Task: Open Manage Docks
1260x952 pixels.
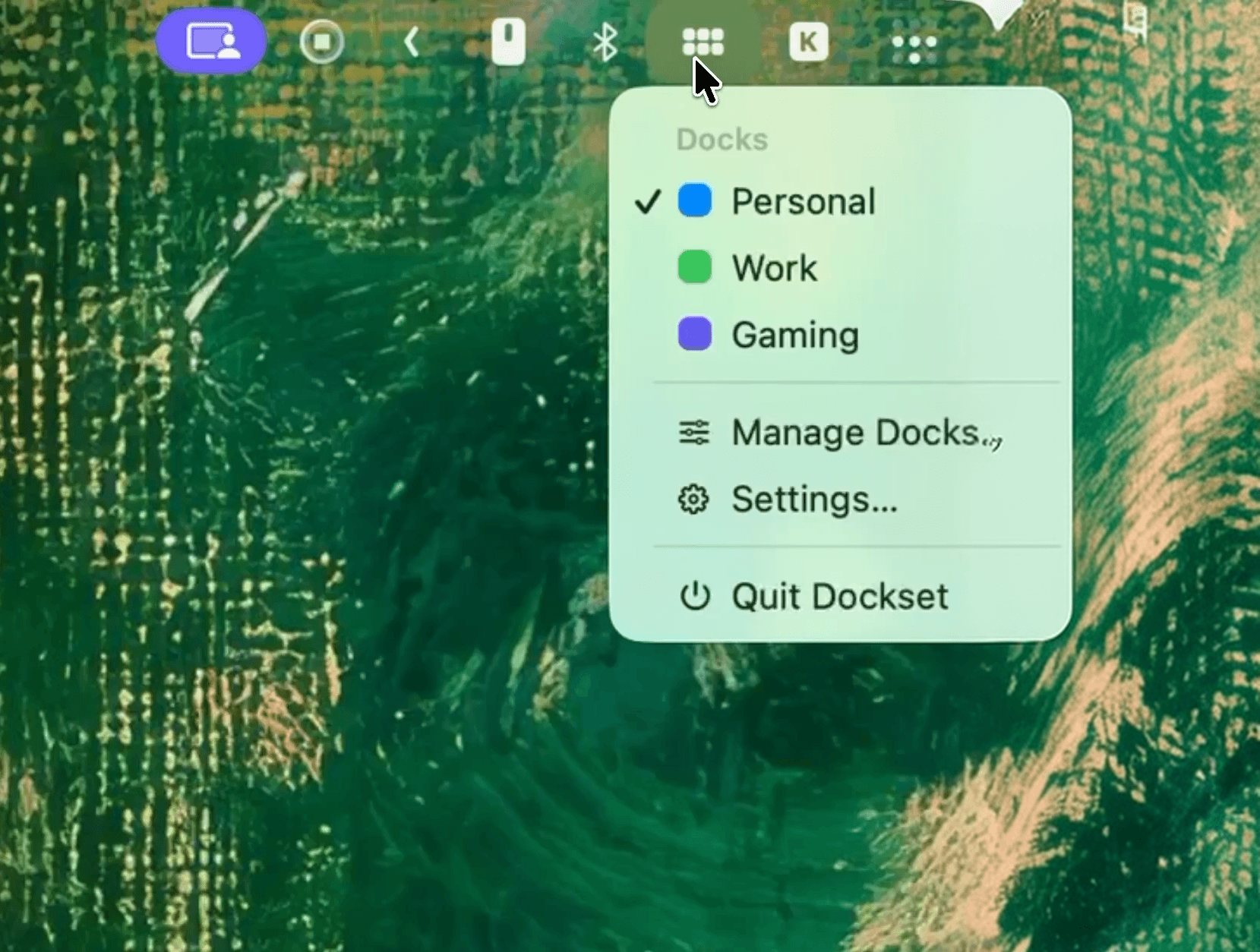Action: point(840,433)
